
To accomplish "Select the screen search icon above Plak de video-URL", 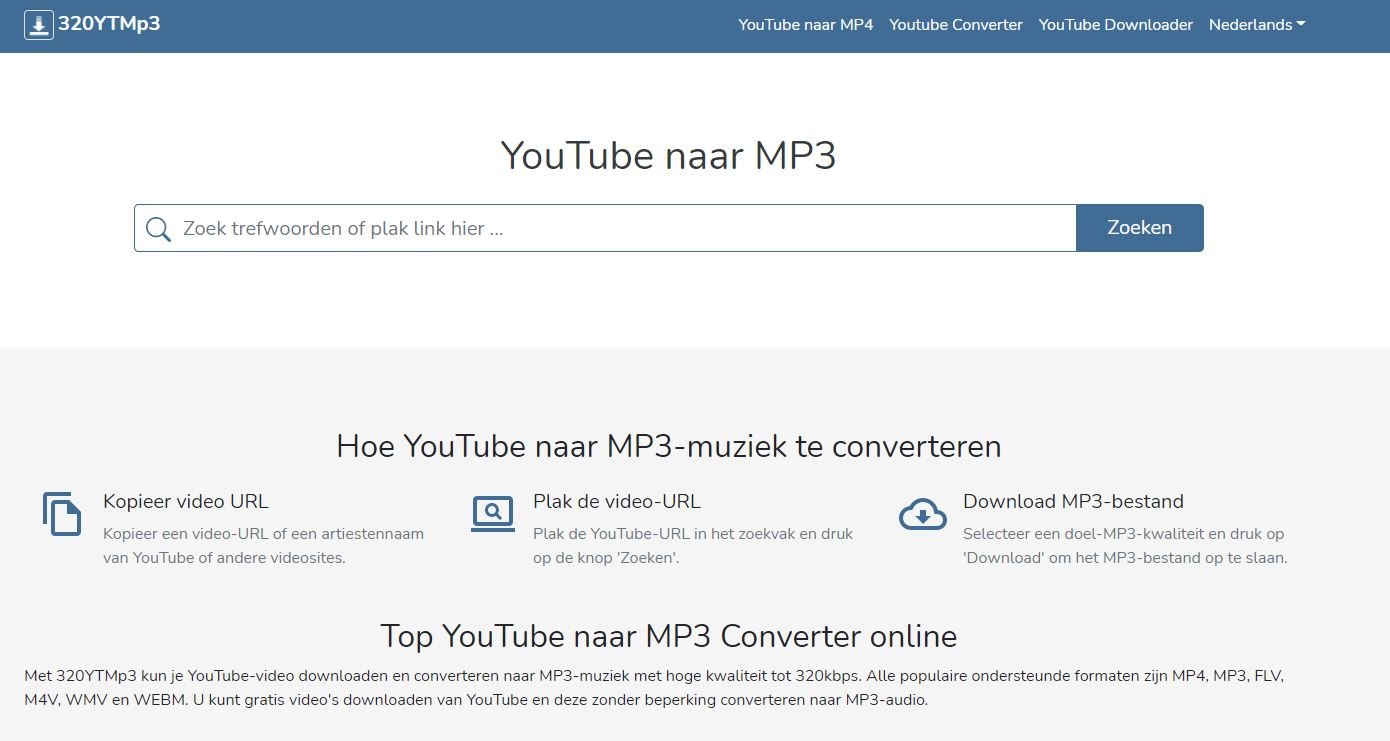I will click(x=492, y=514).
